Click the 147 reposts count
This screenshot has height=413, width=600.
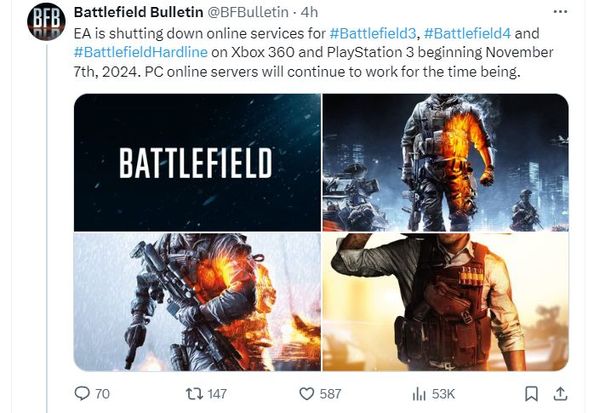coord(217,394)
